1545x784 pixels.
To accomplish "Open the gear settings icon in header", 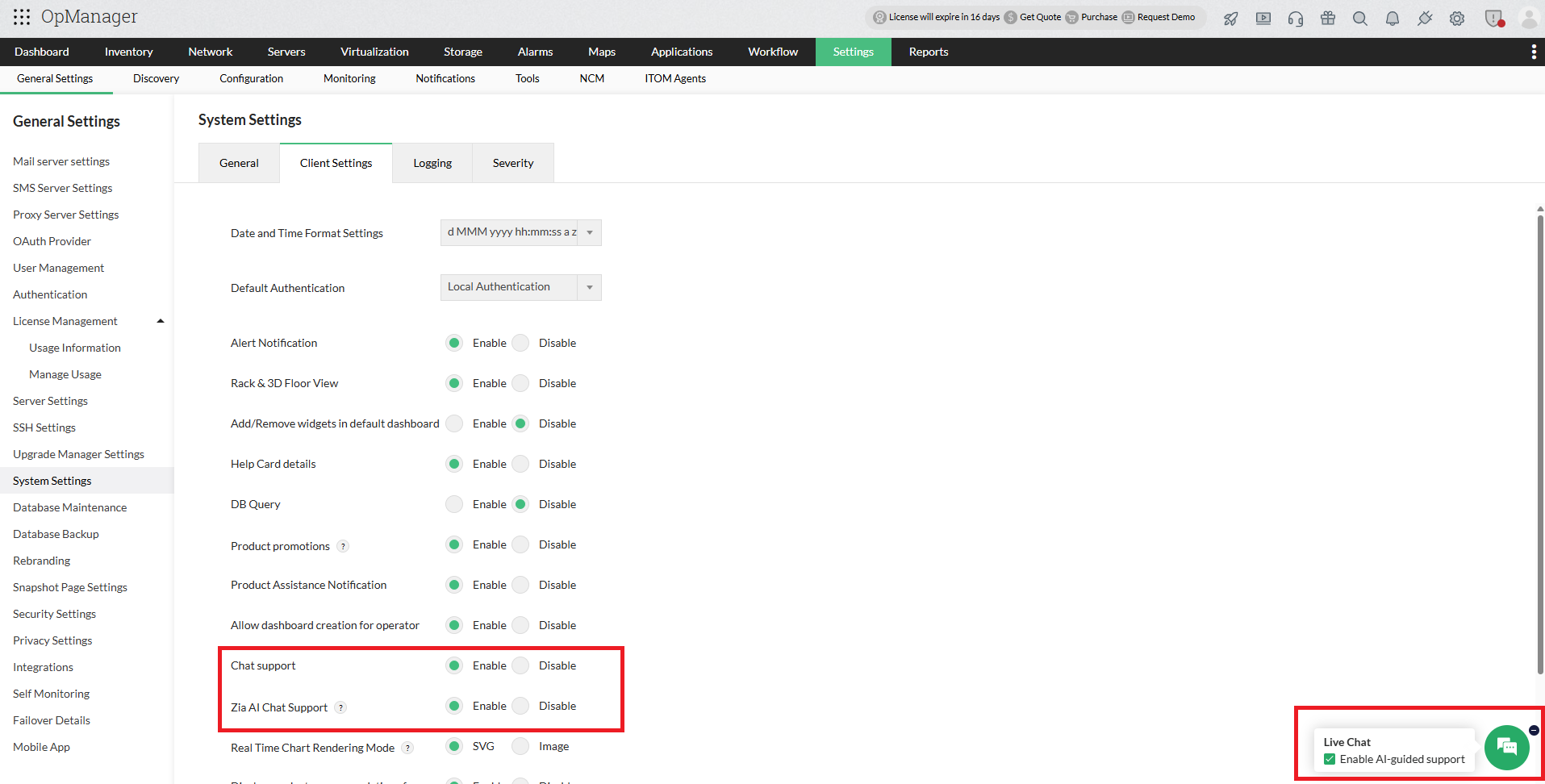I will pyautogui.click(x=1457, y=19).
